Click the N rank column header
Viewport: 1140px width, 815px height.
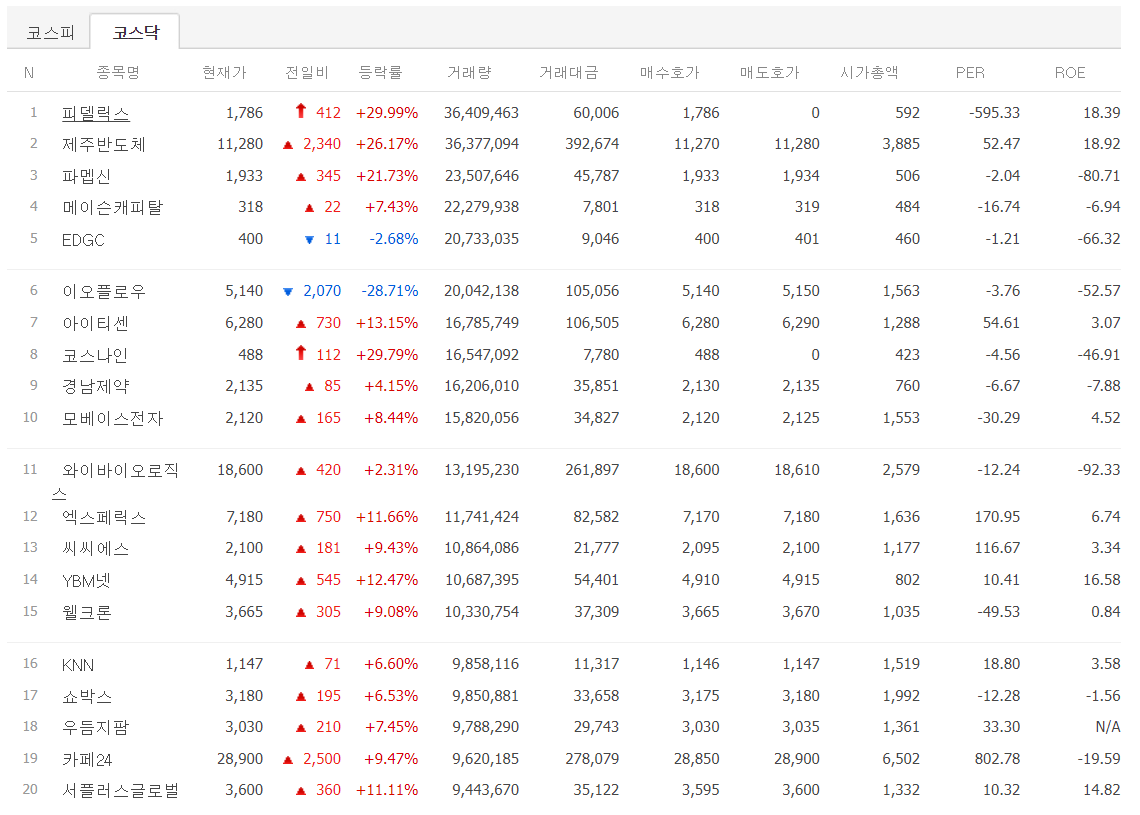[29, 73]
